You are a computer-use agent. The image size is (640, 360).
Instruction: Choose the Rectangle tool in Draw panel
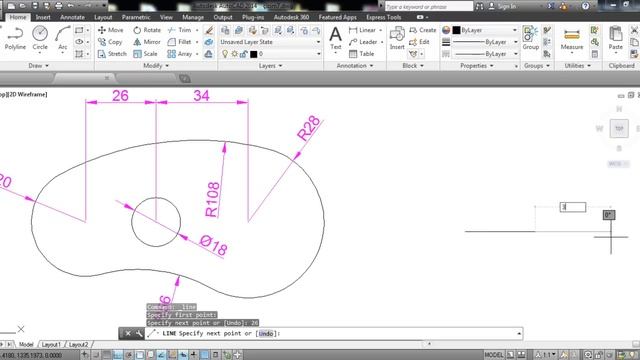(x=79, y=30)
